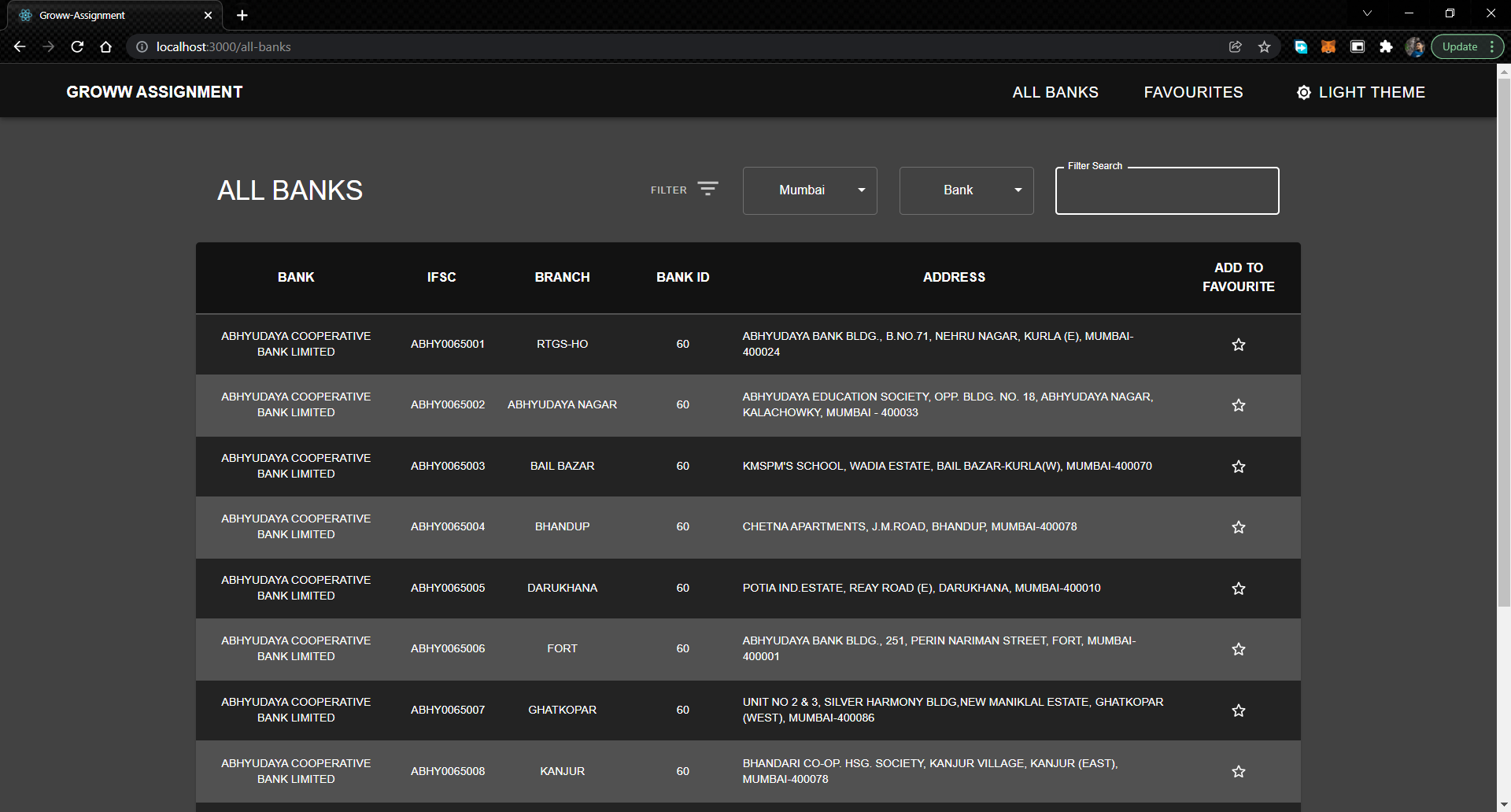Open the browser tab search chevron
Viewport: 1511px width, 812px height.
[1367, 13]
